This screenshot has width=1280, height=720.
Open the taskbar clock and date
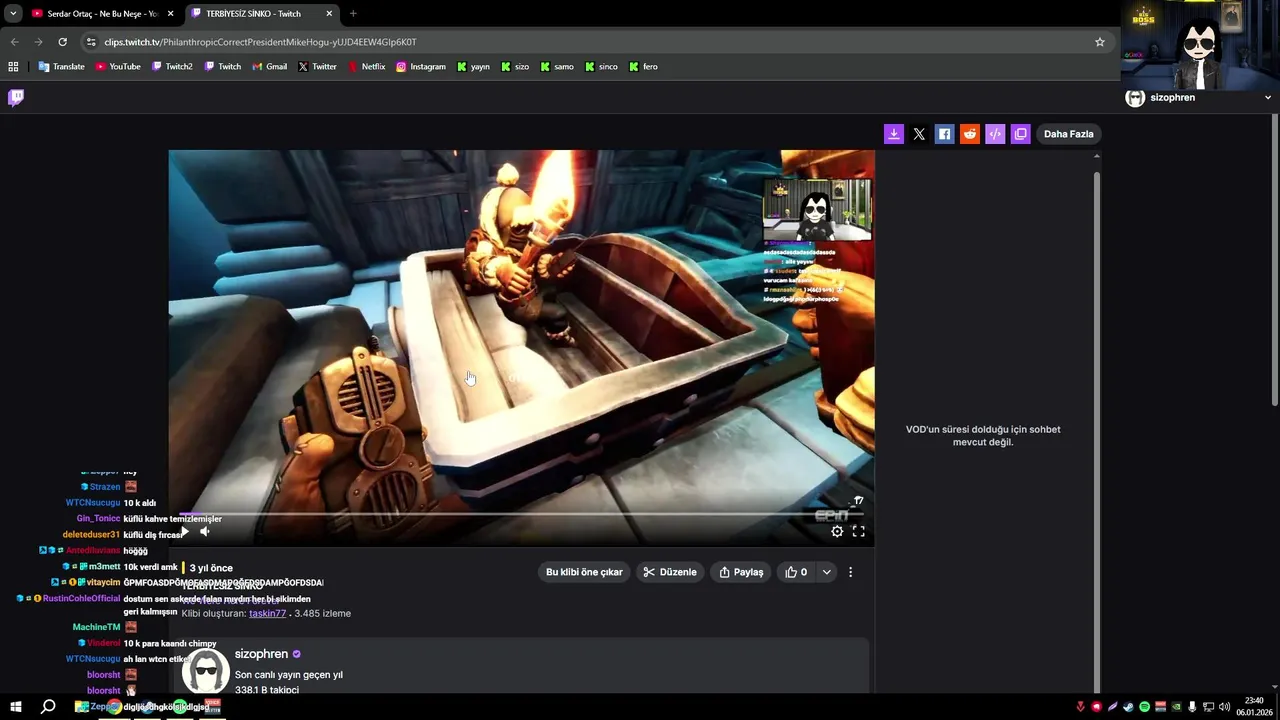1254,707
